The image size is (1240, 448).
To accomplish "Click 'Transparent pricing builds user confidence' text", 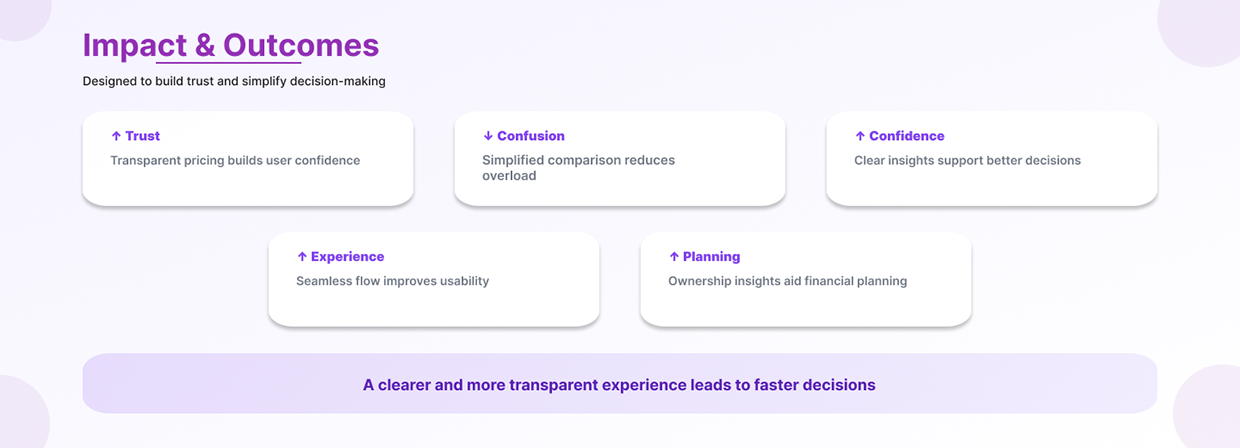I will pos(235,160).
